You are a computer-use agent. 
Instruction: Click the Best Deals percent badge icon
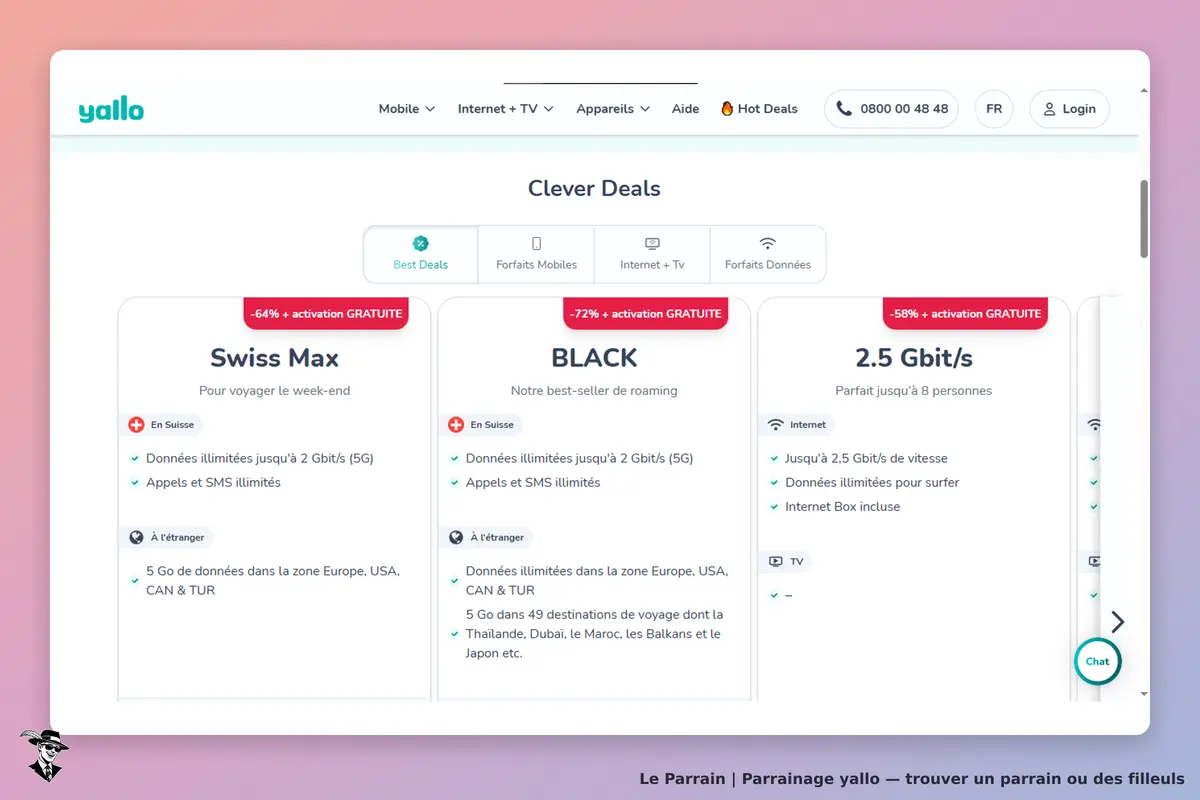(420, 243)
